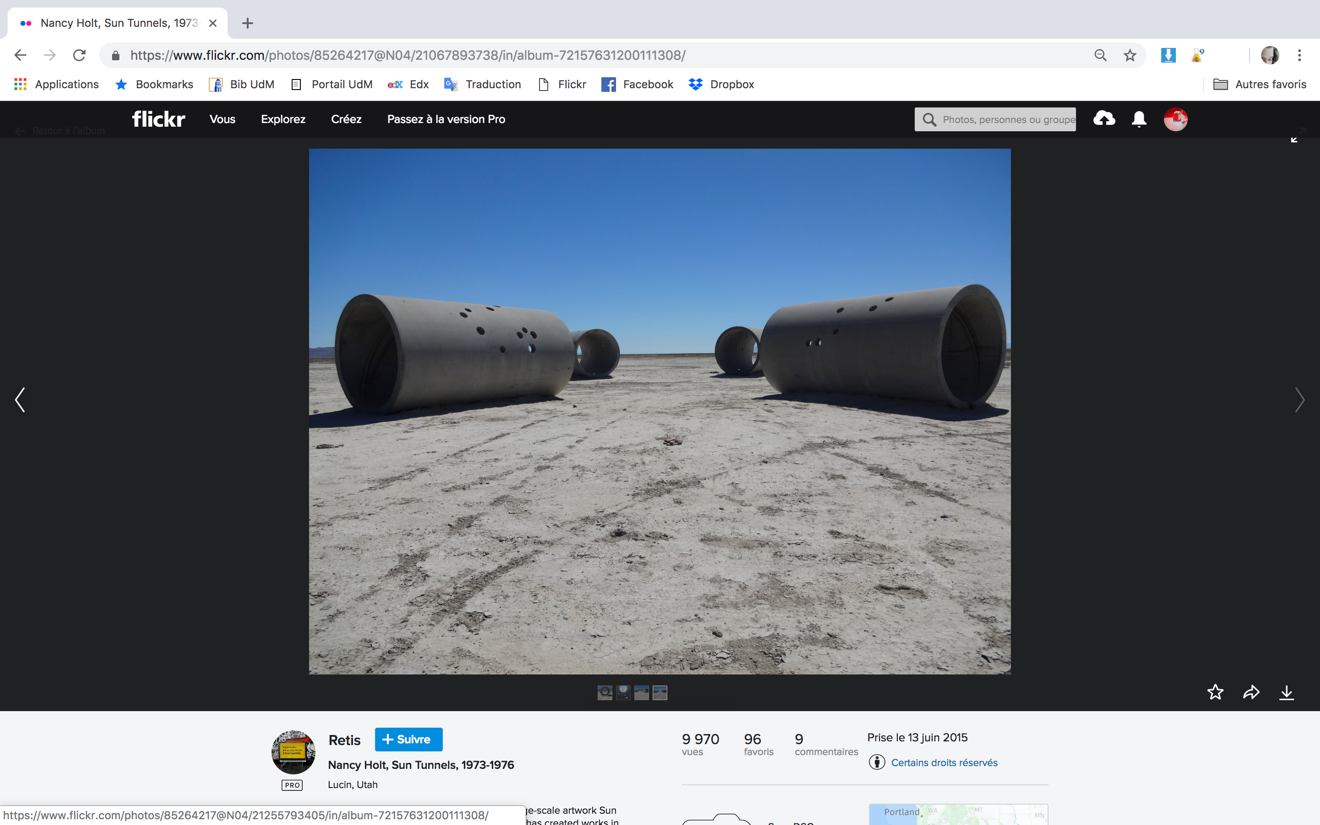The image size is (1320, 825).
Task: Open the account avatar in Flickr header
Action: pyautogui.click(x=1175, y=119)
